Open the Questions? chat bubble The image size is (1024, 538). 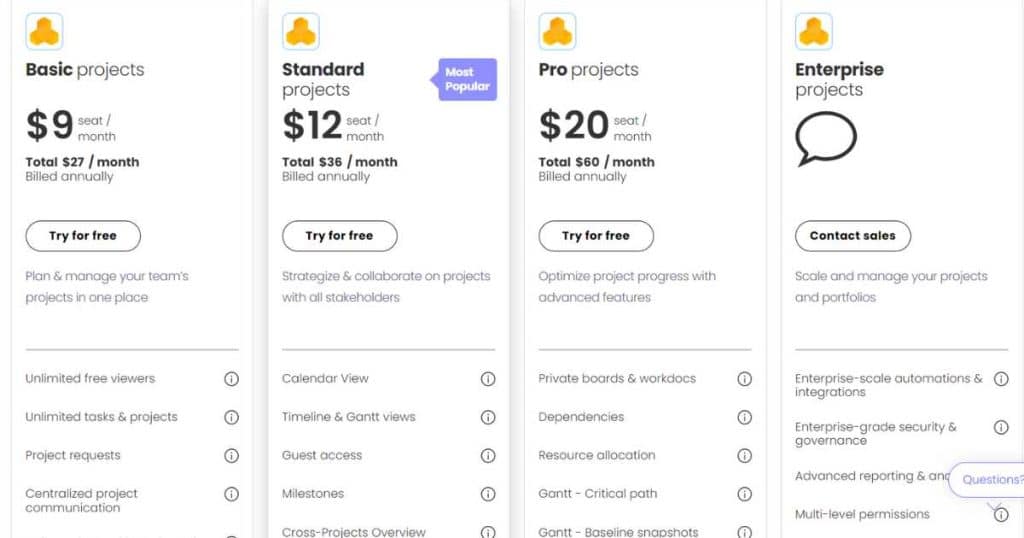tap(987, 480)
